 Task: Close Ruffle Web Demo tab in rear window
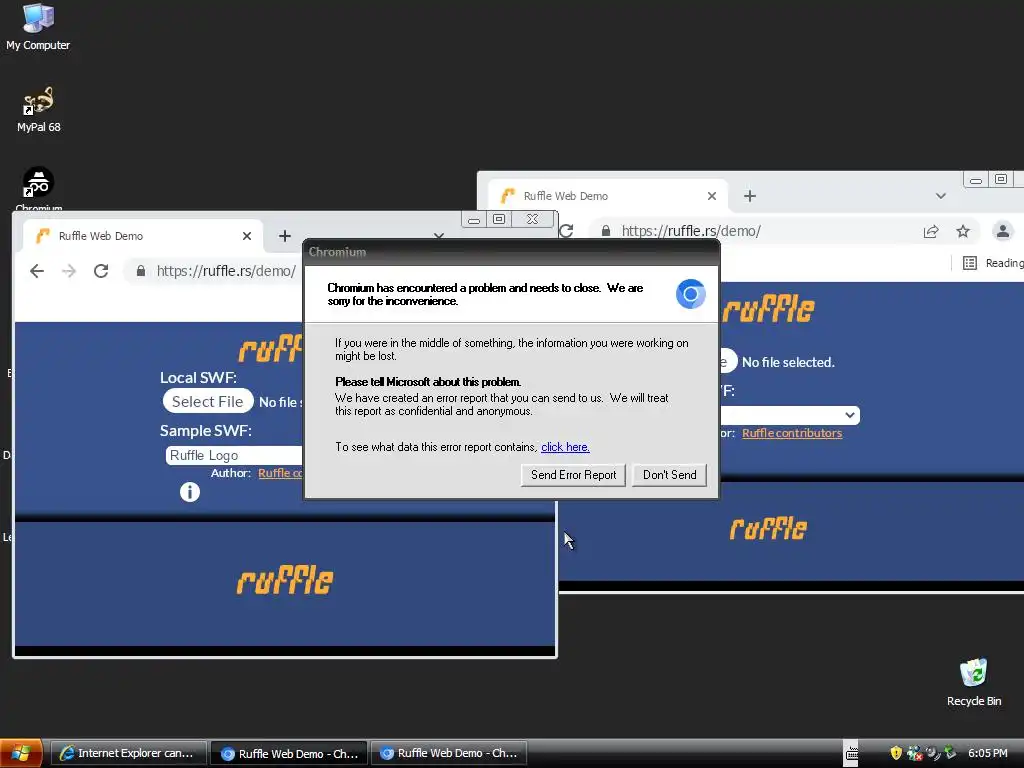click(x=712, y=196)
